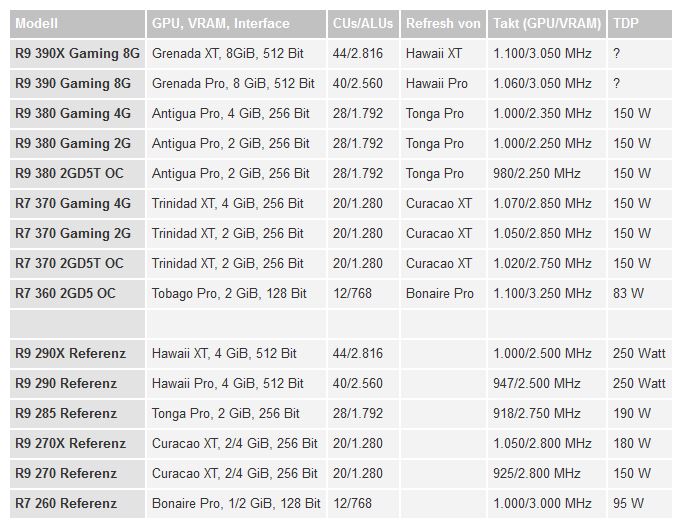The height and width of the screenshot is (526, 692).
Task: Select the Takt (GPU/VRAM) header
Action: click(547, 23)
